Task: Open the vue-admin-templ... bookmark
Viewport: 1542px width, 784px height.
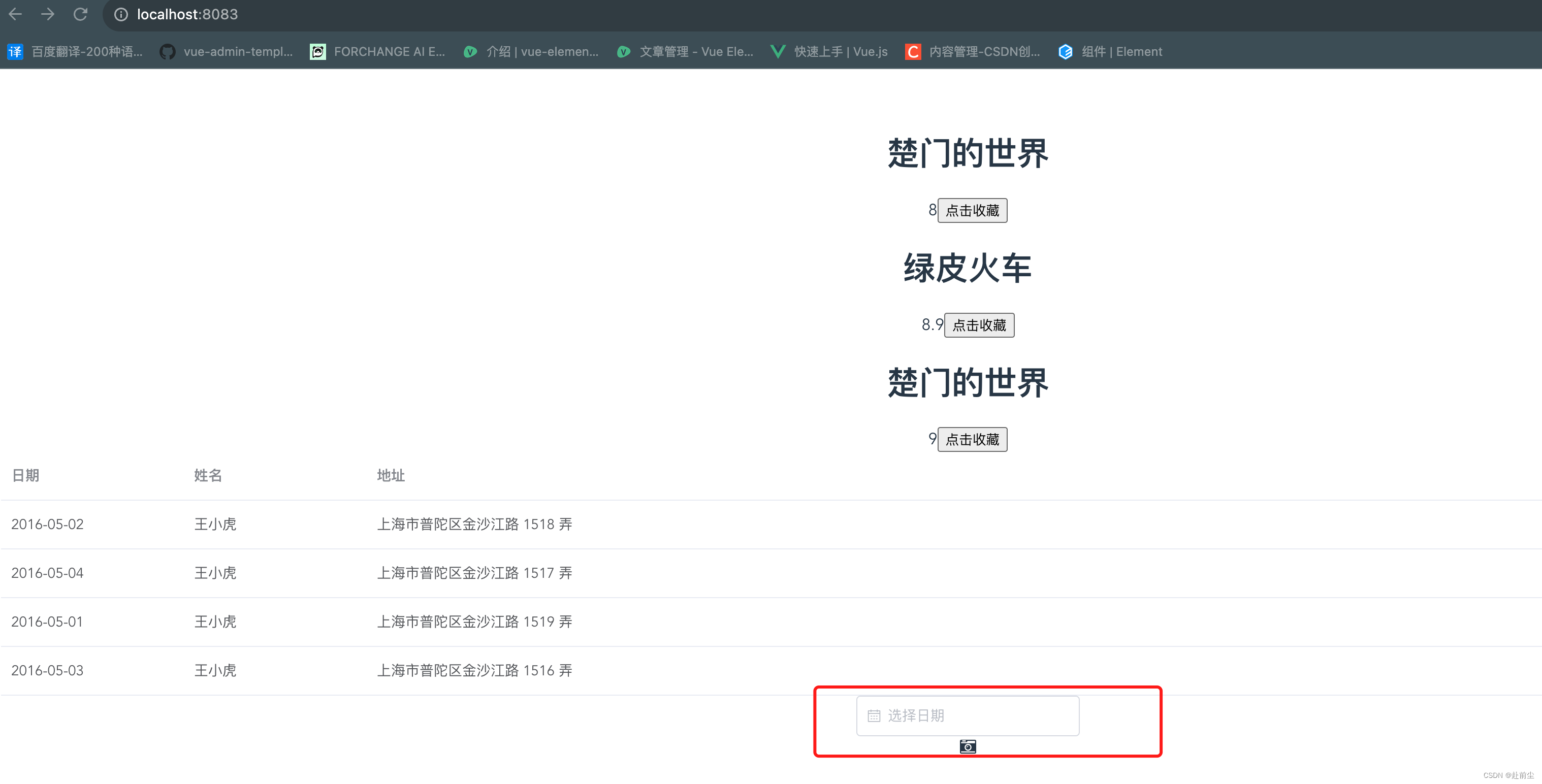Action: [x=227, y=51]
